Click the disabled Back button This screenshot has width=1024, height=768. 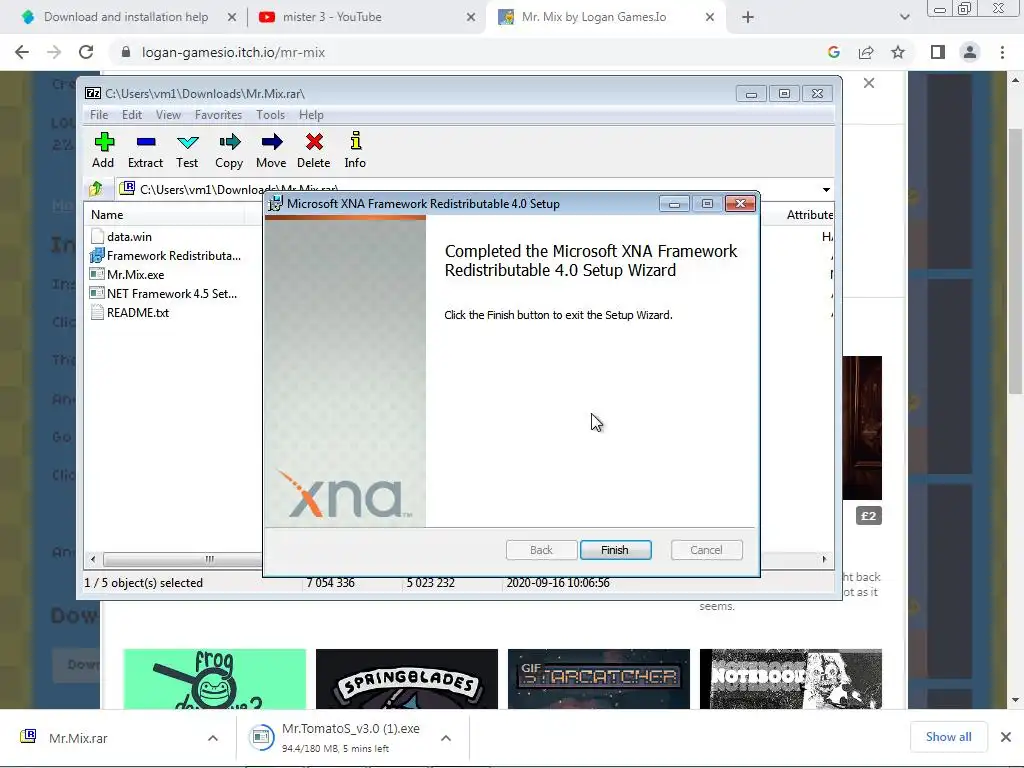541,550
